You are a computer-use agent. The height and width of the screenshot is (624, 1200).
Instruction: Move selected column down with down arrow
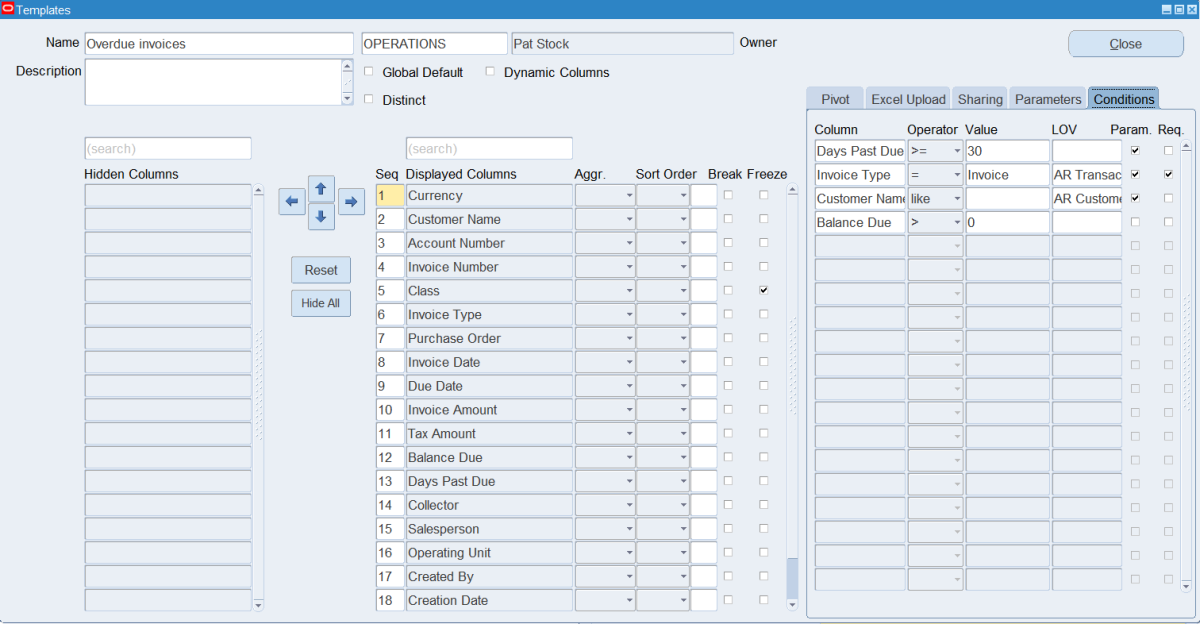coord(321,216)
